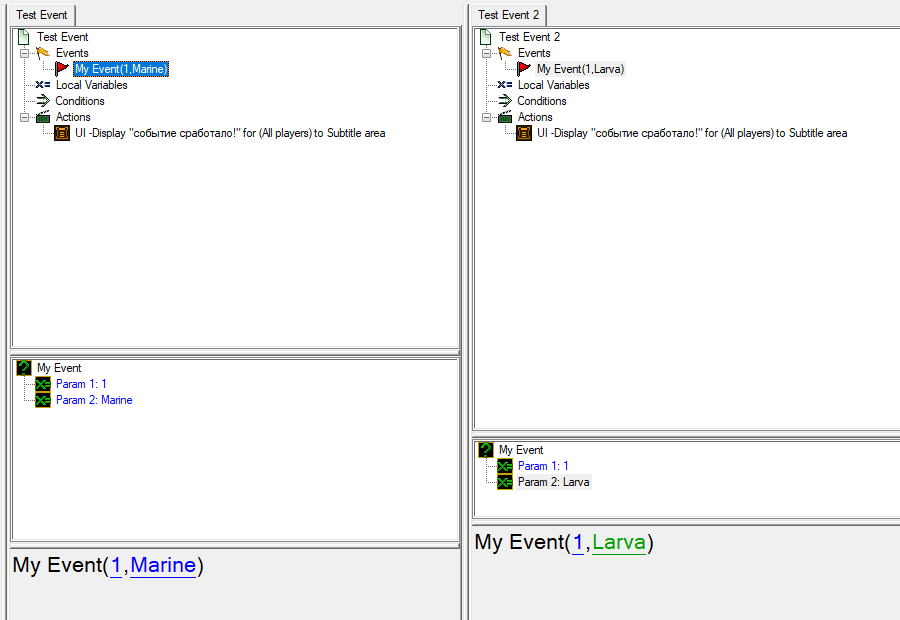Screen dimensions: 900x620
Task: Click the icon beside Param 1: 1 in left panel
Action: click(43, 384)
